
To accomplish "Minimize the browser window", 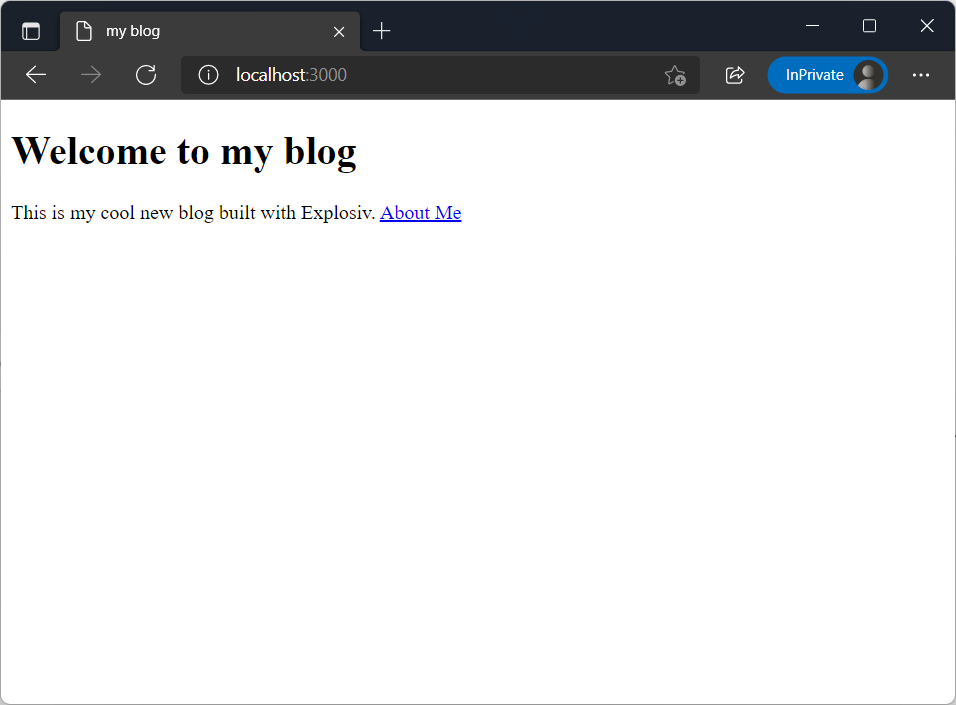I will (813, 26).
